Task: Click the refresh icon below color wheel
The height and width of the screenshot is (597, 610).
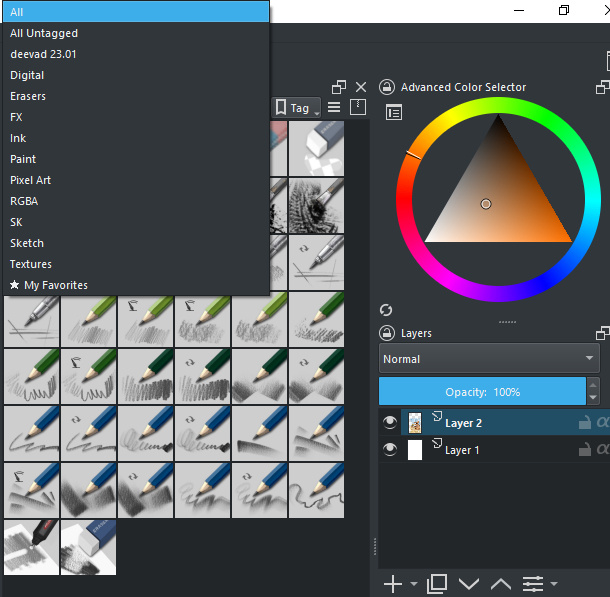Action: (387, 310)
